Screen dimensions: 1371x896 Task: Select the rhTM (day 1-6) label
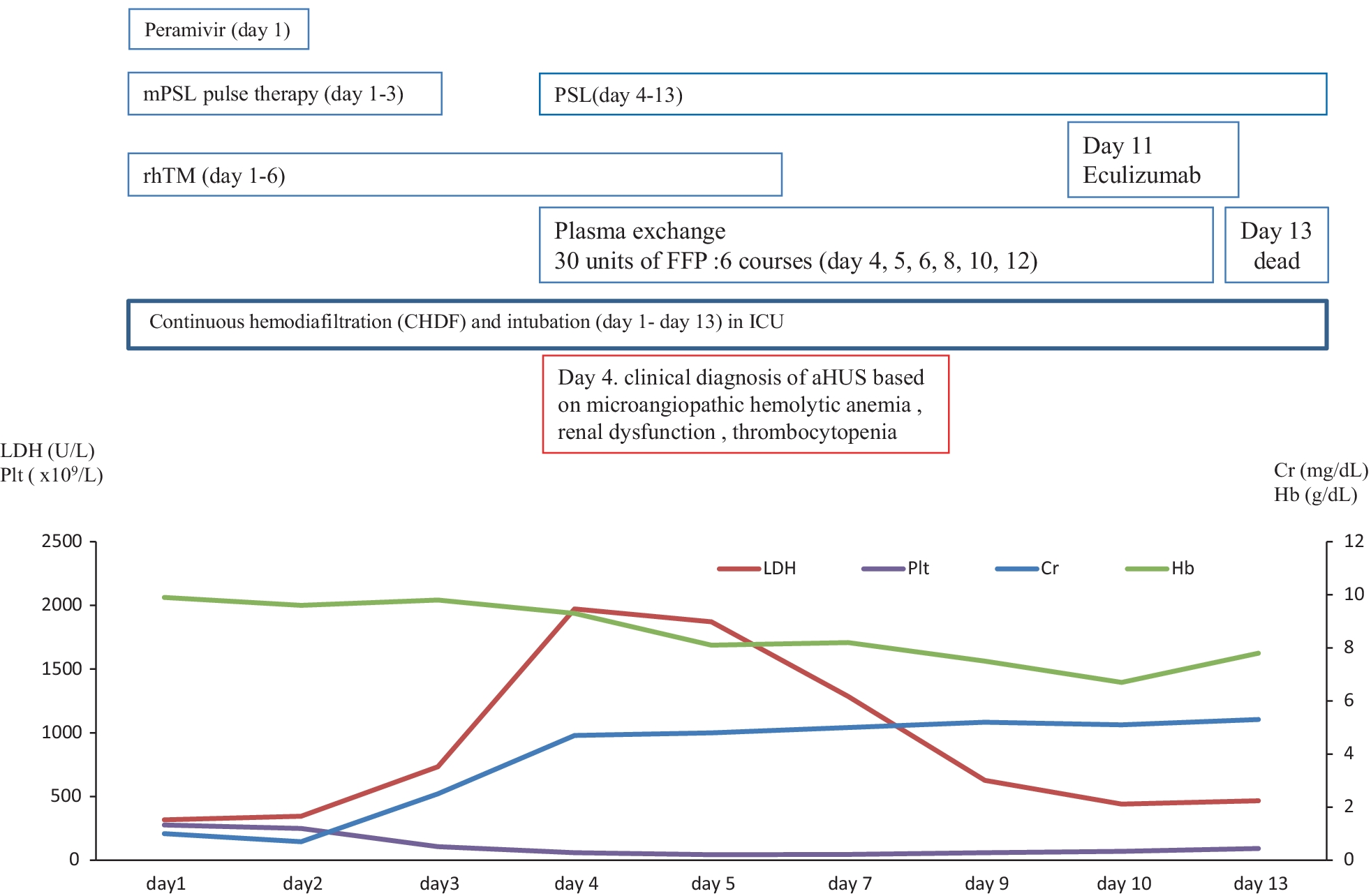(214, 175)
